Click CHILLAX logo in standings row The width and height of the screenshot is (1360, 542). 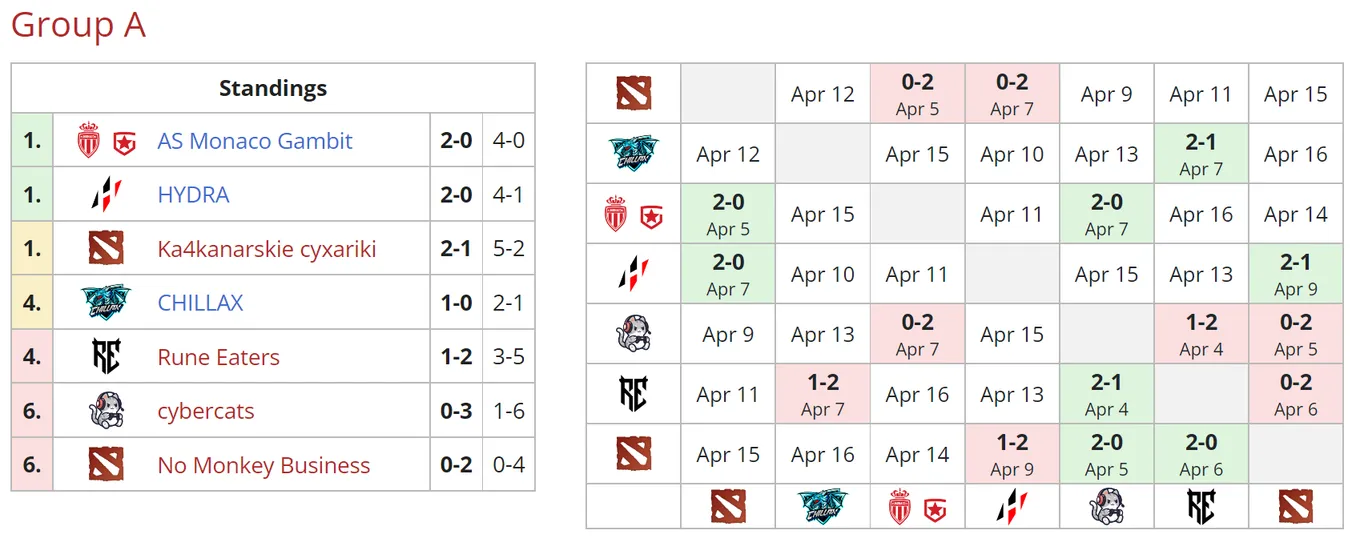click(106, 303)
